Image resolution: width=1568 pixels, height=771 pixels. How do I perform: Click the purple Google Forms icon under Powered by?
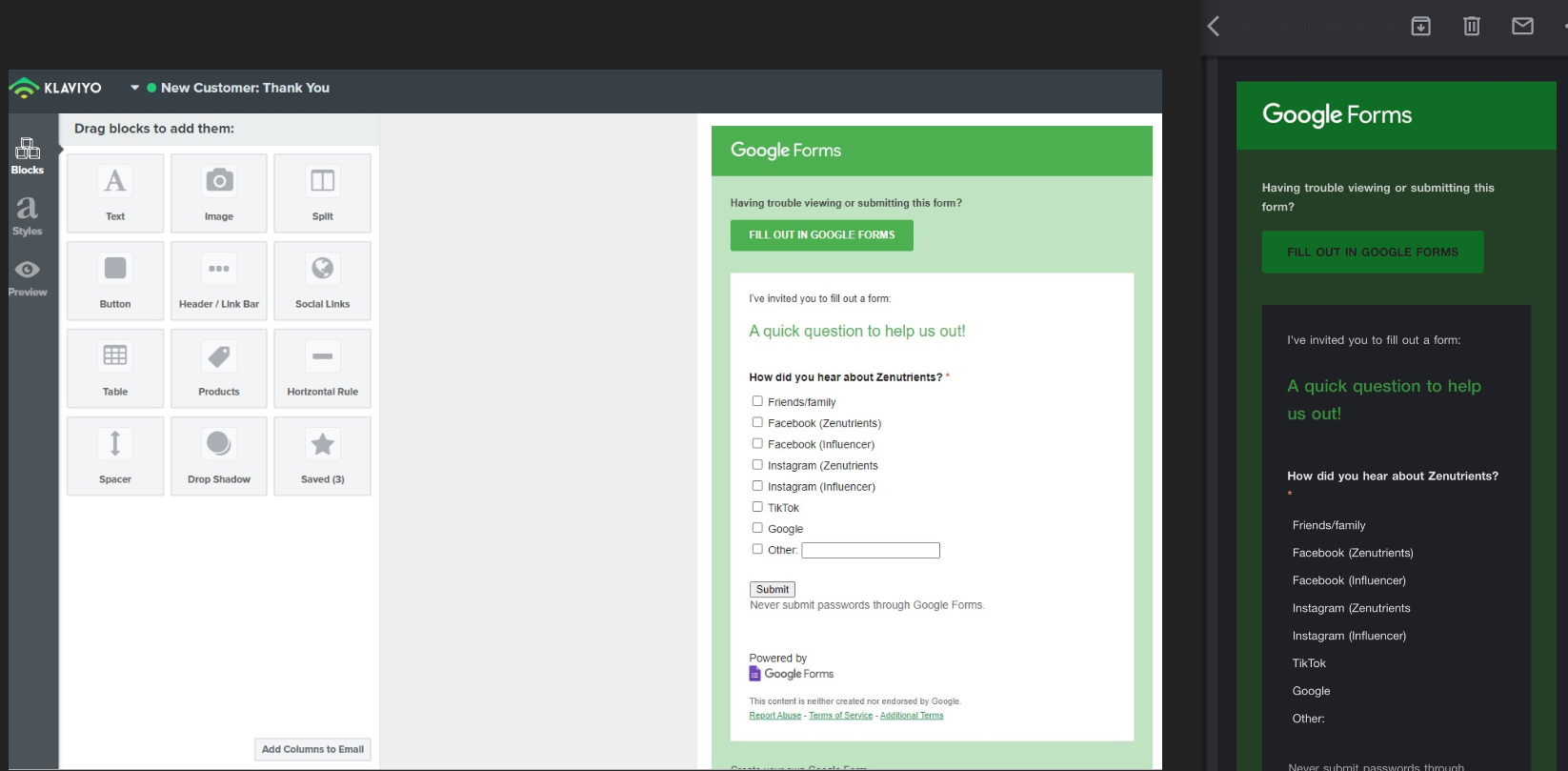click(x=754, y=674)
